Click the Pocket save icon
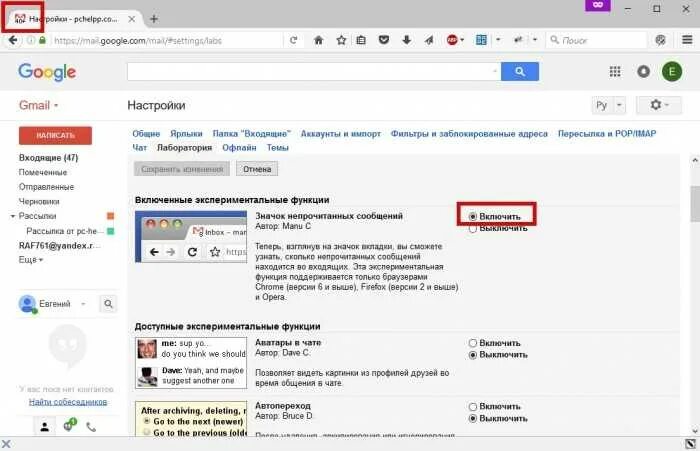Image resolution: width=700 pixels, height=451 pixels. (383, 40)
